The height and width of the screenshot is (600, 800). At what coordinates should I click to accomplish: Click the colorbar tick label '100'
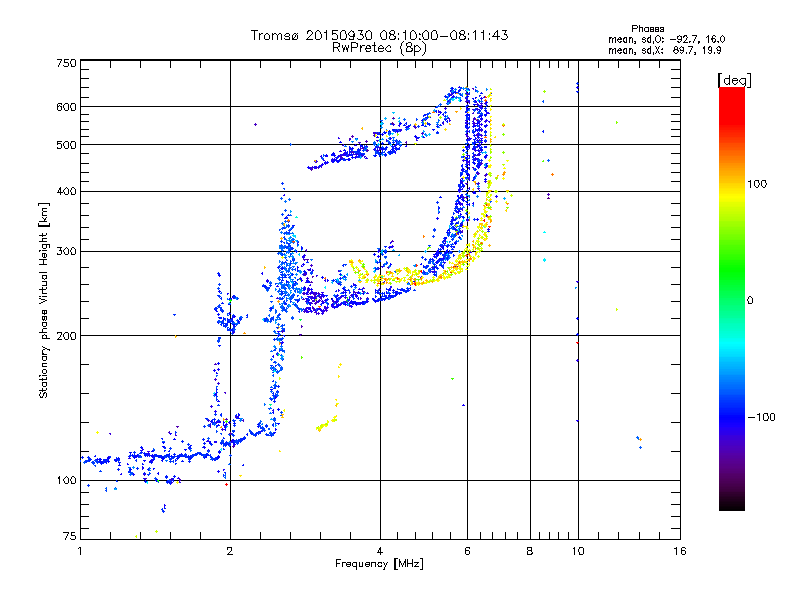(x=757, y=184)
